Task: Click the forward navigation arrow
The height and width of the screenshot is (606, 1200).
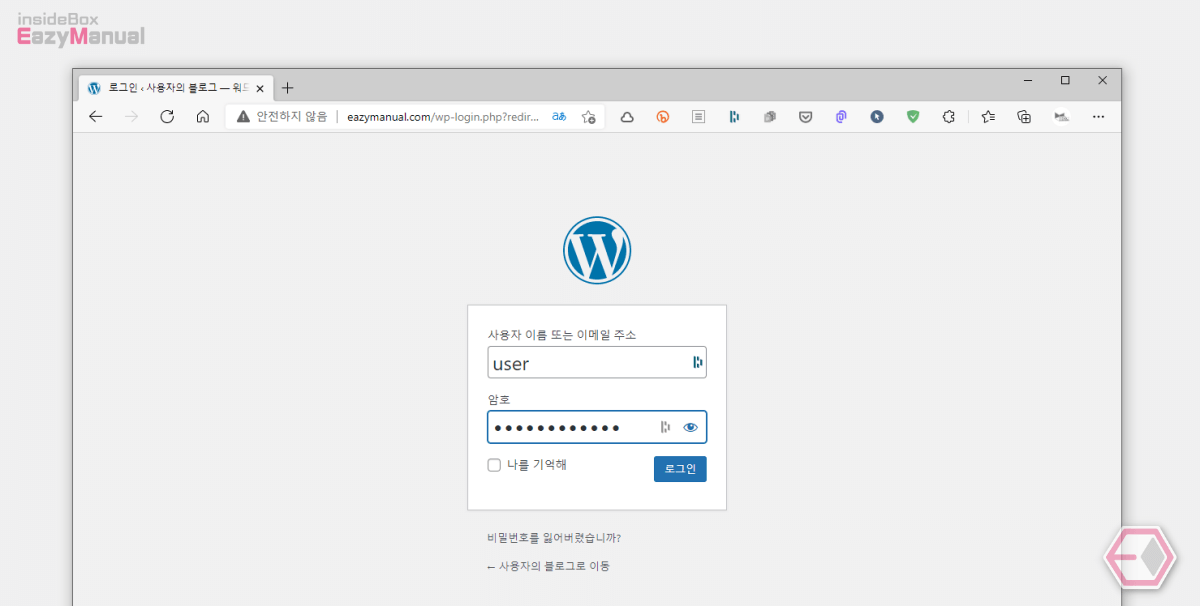Action: [131, 117]
